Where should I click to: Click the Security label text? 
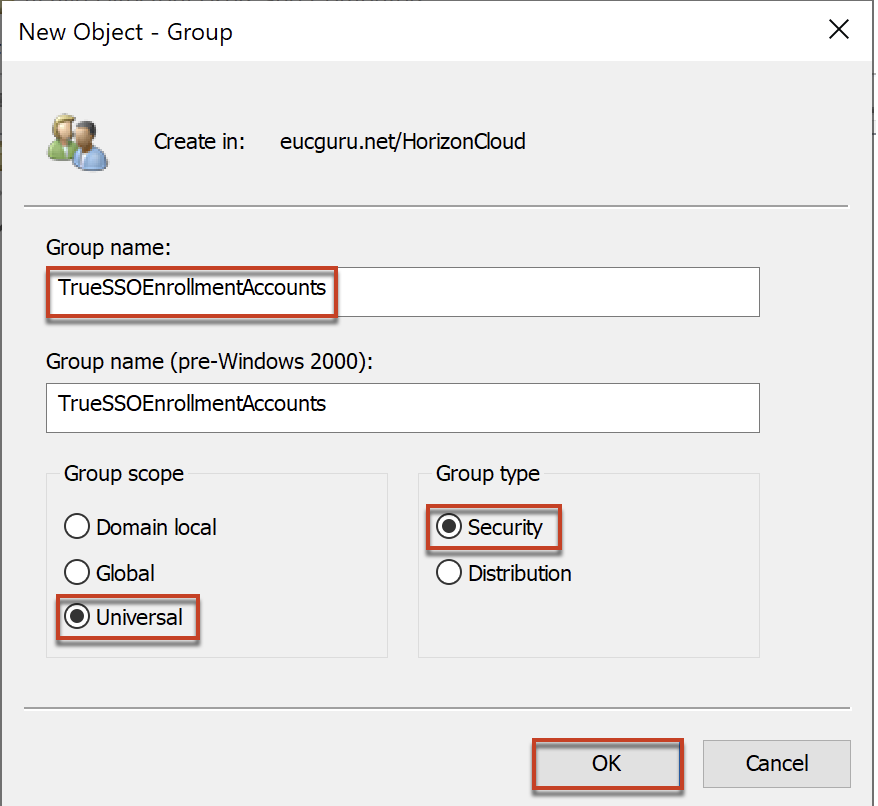coord(505,528)
